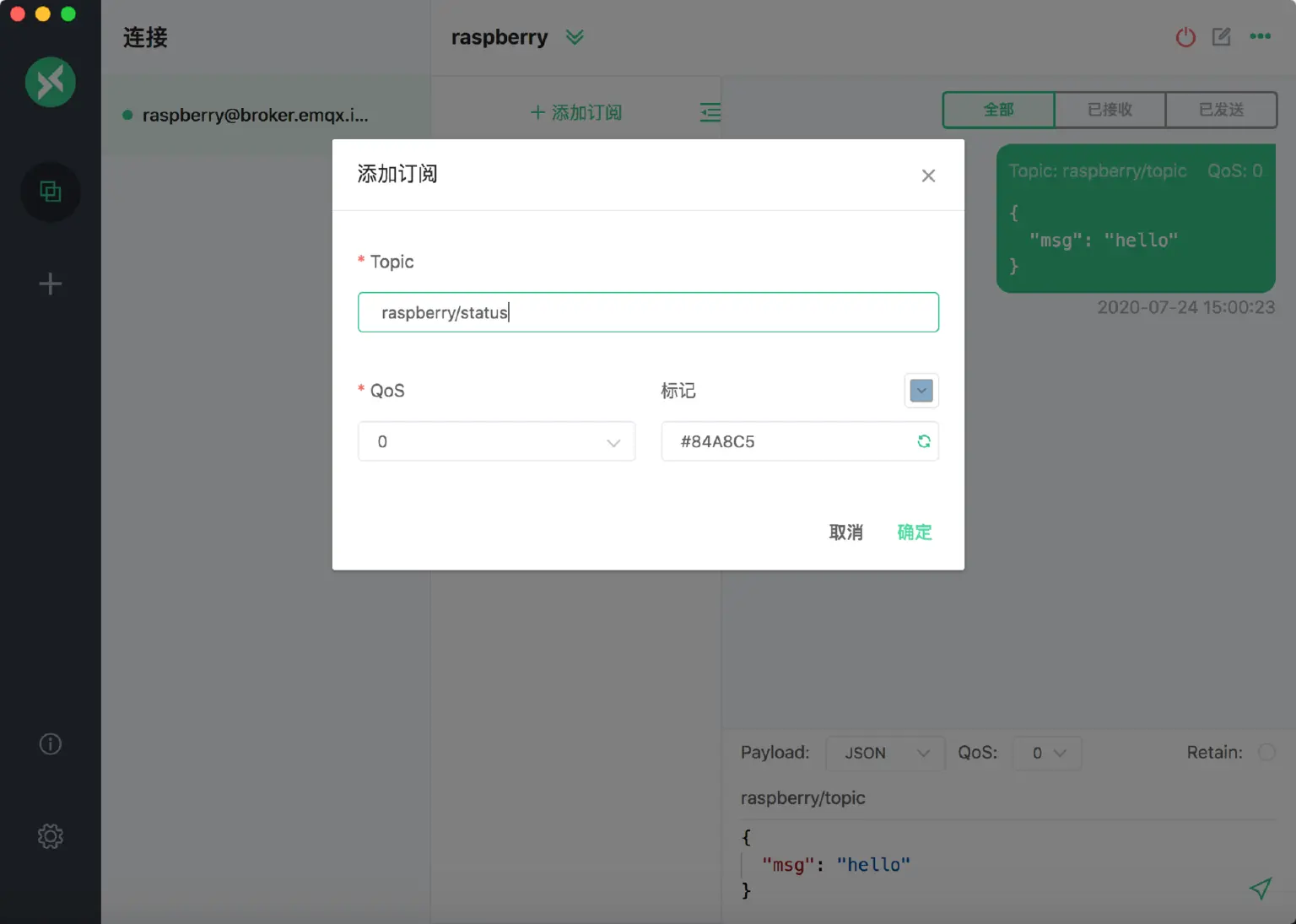
Task: Click the plus icon to create new connection
Action: point(51,284)
